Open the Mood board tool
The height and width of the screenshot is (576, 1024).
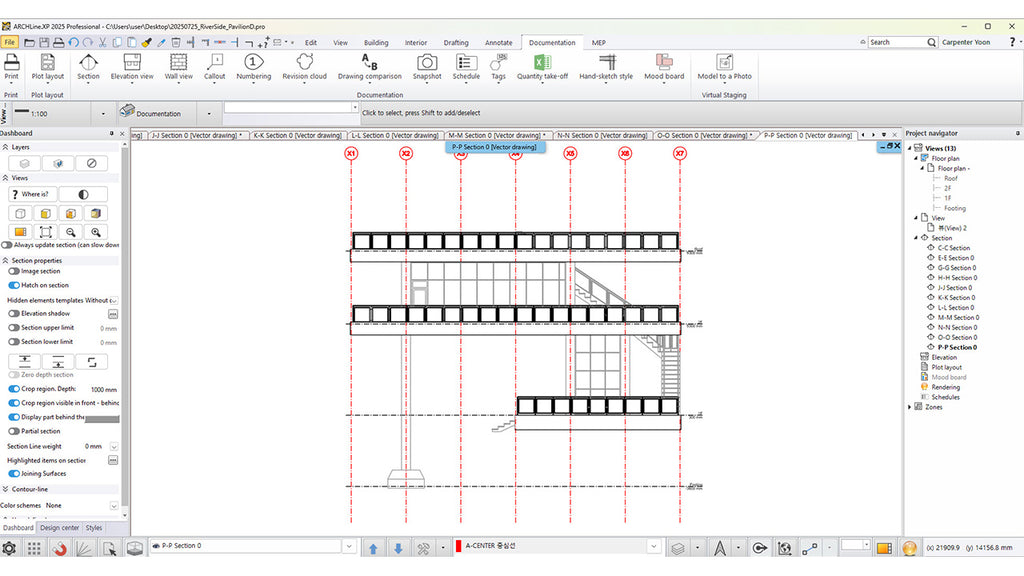pyautogui.click(x=664, y=67)
